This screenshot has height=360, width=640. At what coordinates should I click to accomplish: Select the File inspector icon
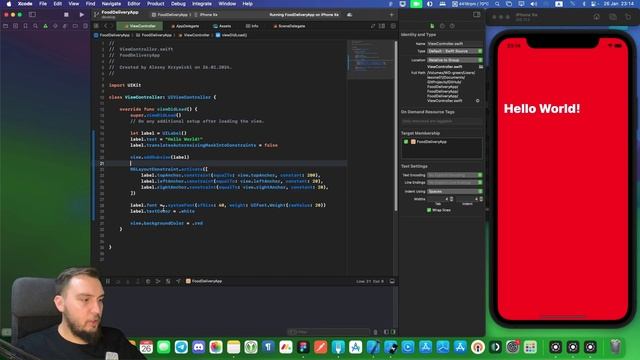point(432,26)
